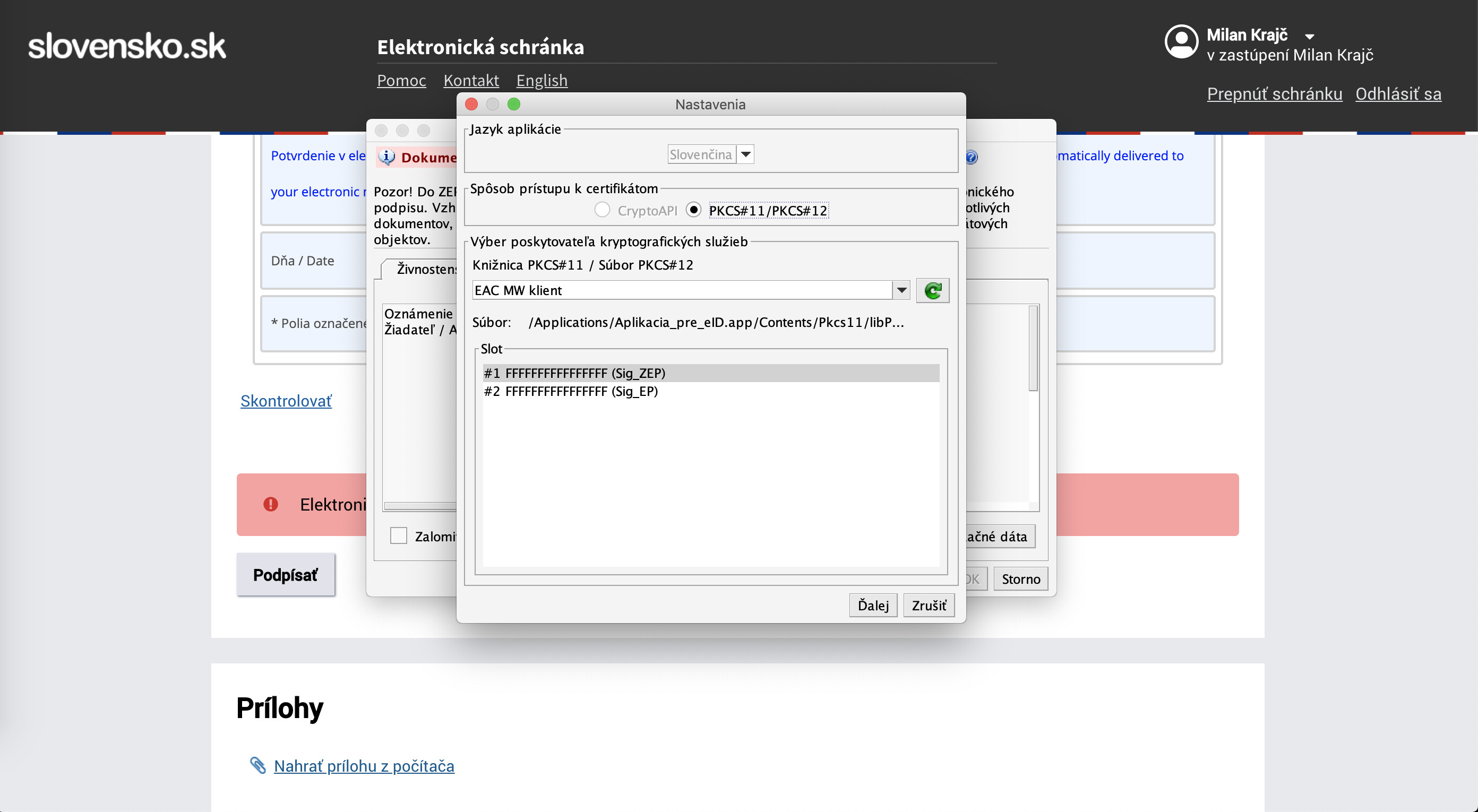Click the slovensko.sk logo

[x=127, y=46]
